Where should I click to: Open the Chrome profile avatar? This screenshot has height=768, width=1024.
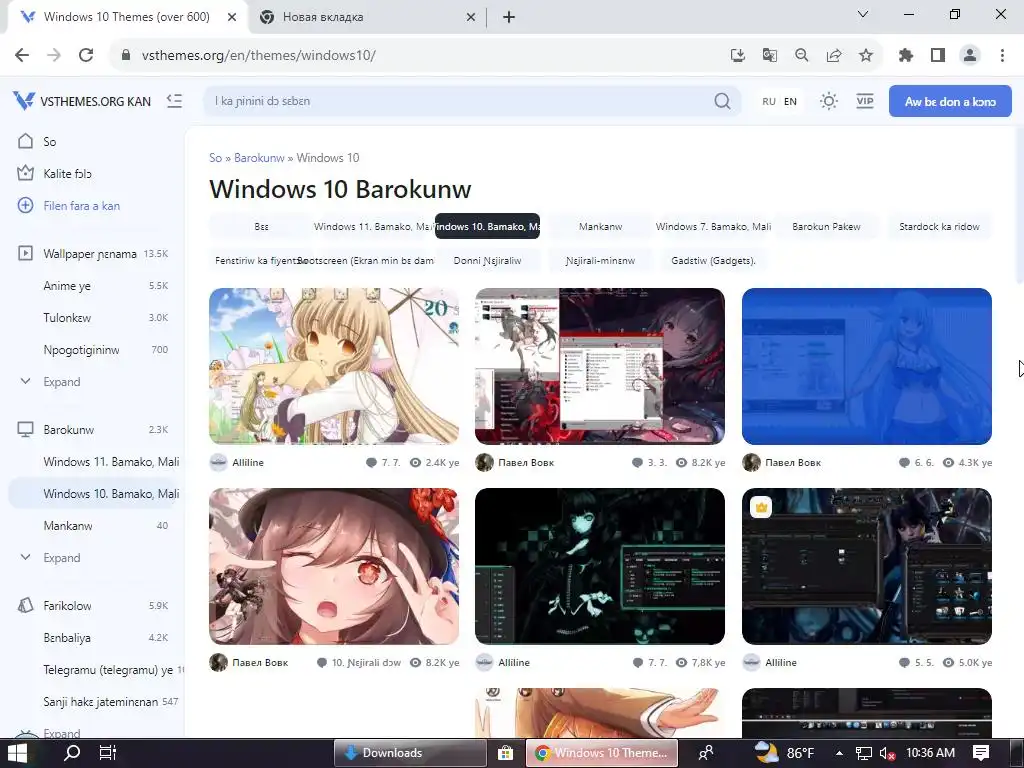970,55
